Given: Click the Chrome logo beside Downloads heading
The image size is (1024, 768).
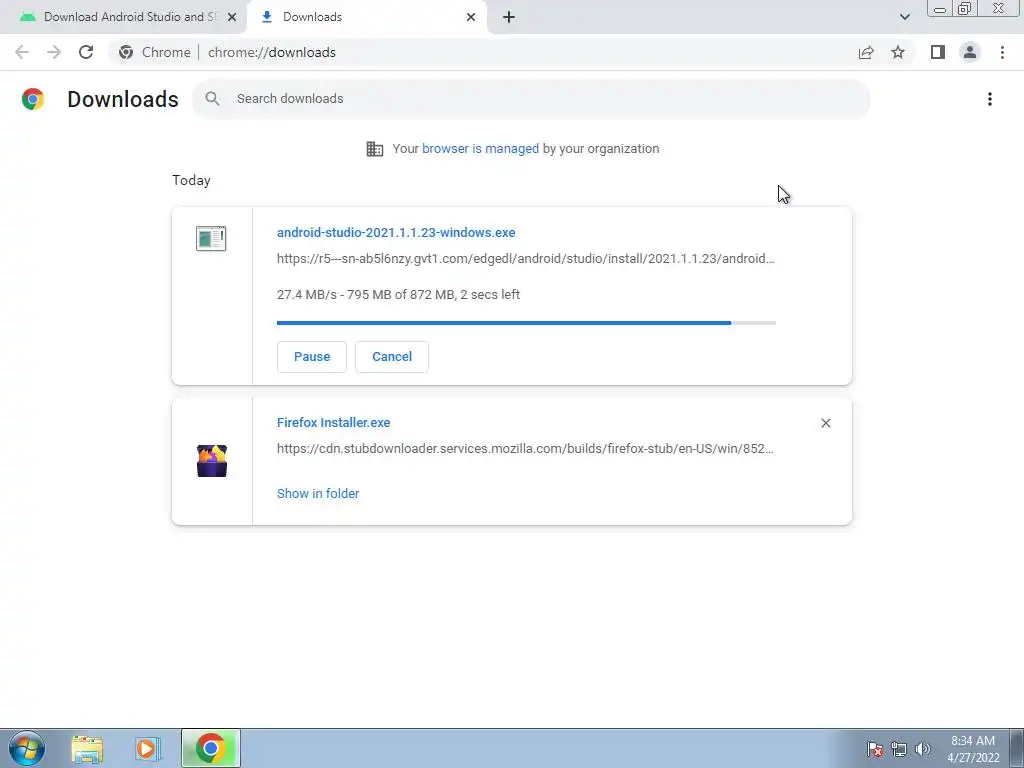Looking at the screenshot, I should (x=33, y=99).
